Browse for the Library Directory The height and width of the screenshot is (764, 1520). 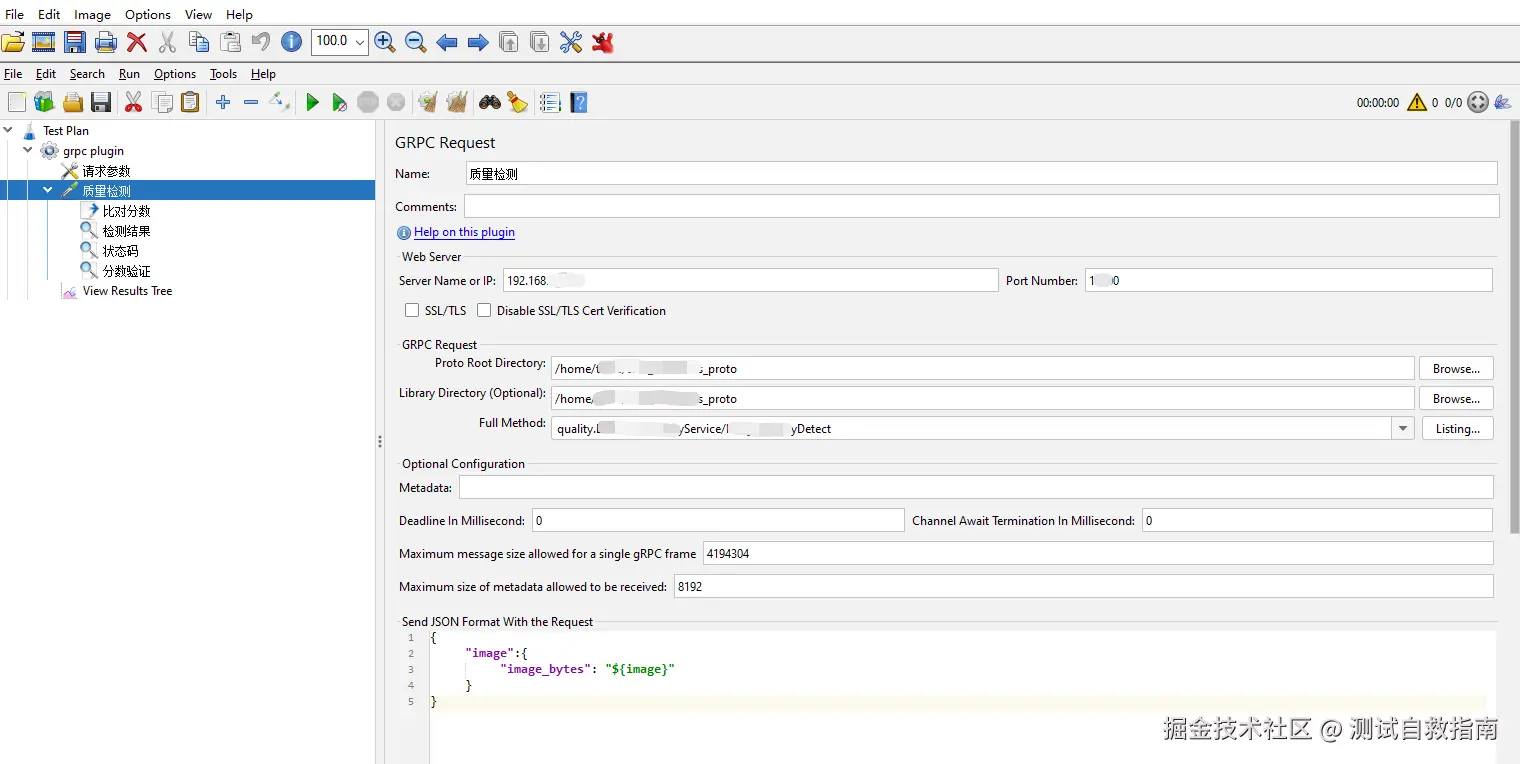(1456, 398)
